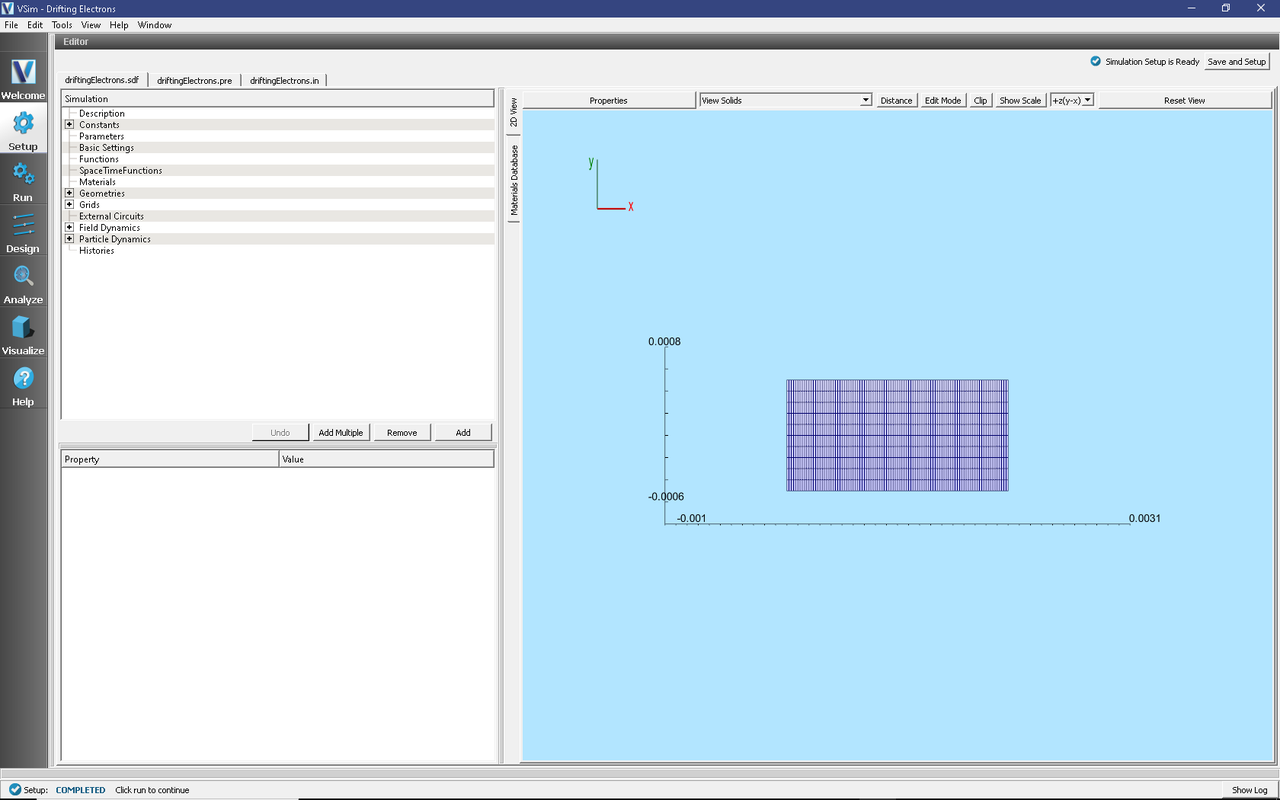Switch to the Design panel icon

click(x=23, y=226)
